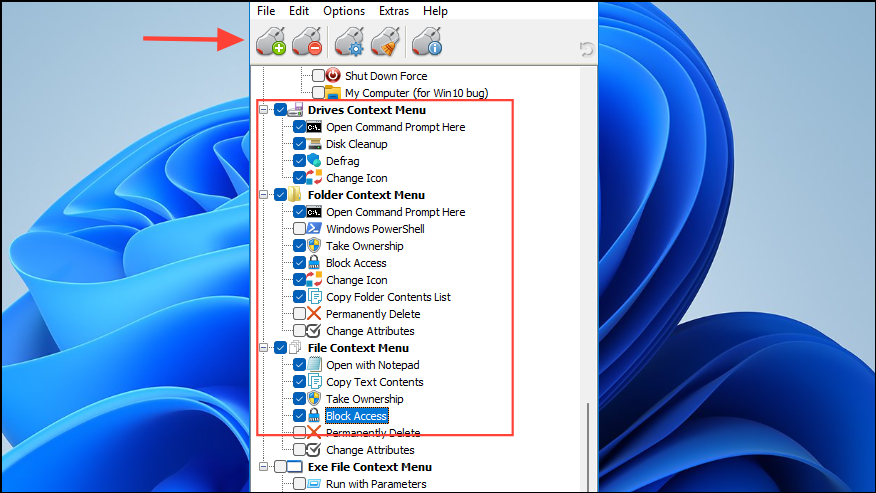Select Run with Parameters entry
This screenshot has height=493, width=876.
click(377, 483)
